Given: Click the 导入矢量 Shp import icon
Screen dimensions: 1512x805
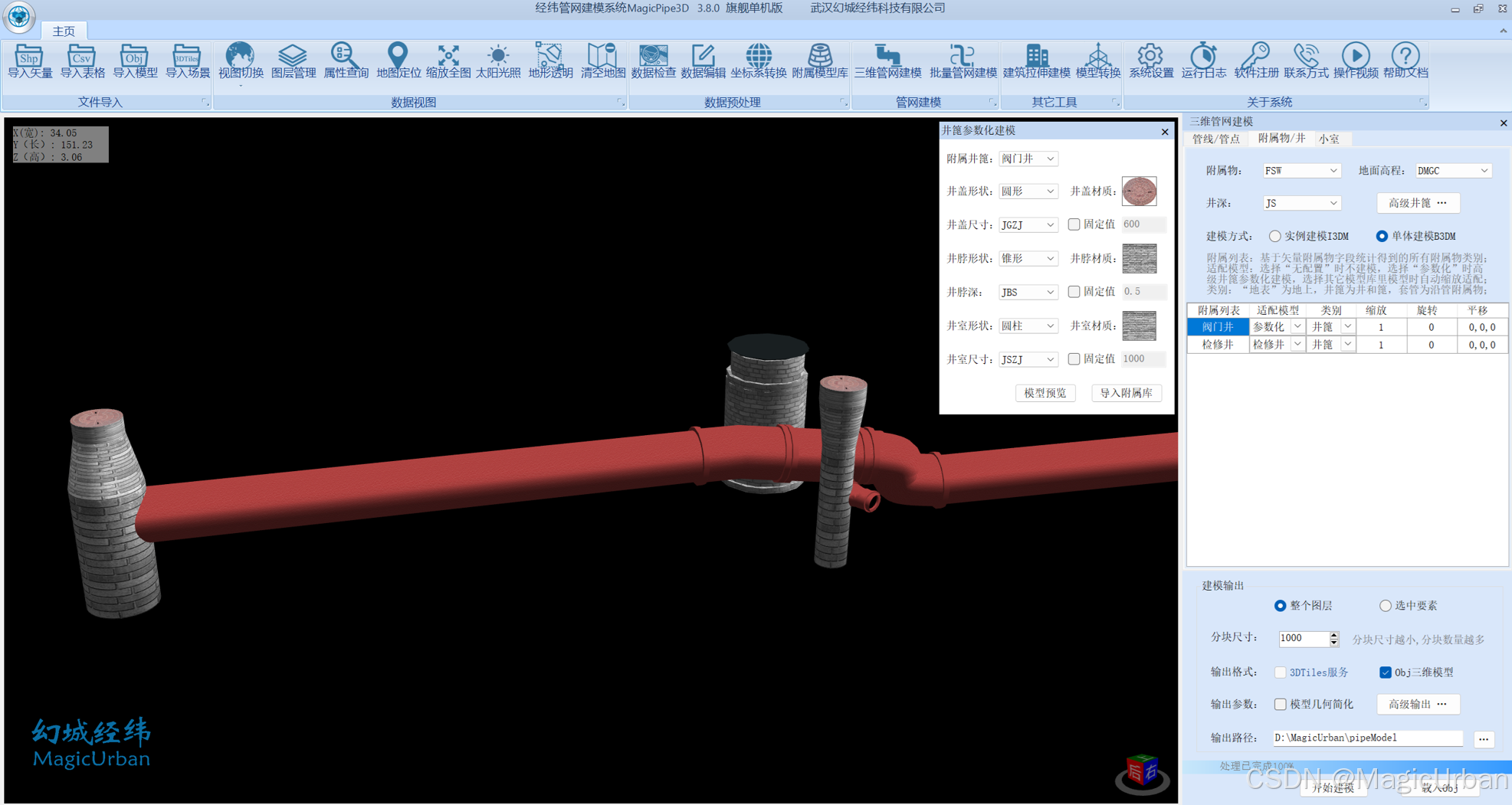Looking at the screenshot, I should click(x=30, y=61).
